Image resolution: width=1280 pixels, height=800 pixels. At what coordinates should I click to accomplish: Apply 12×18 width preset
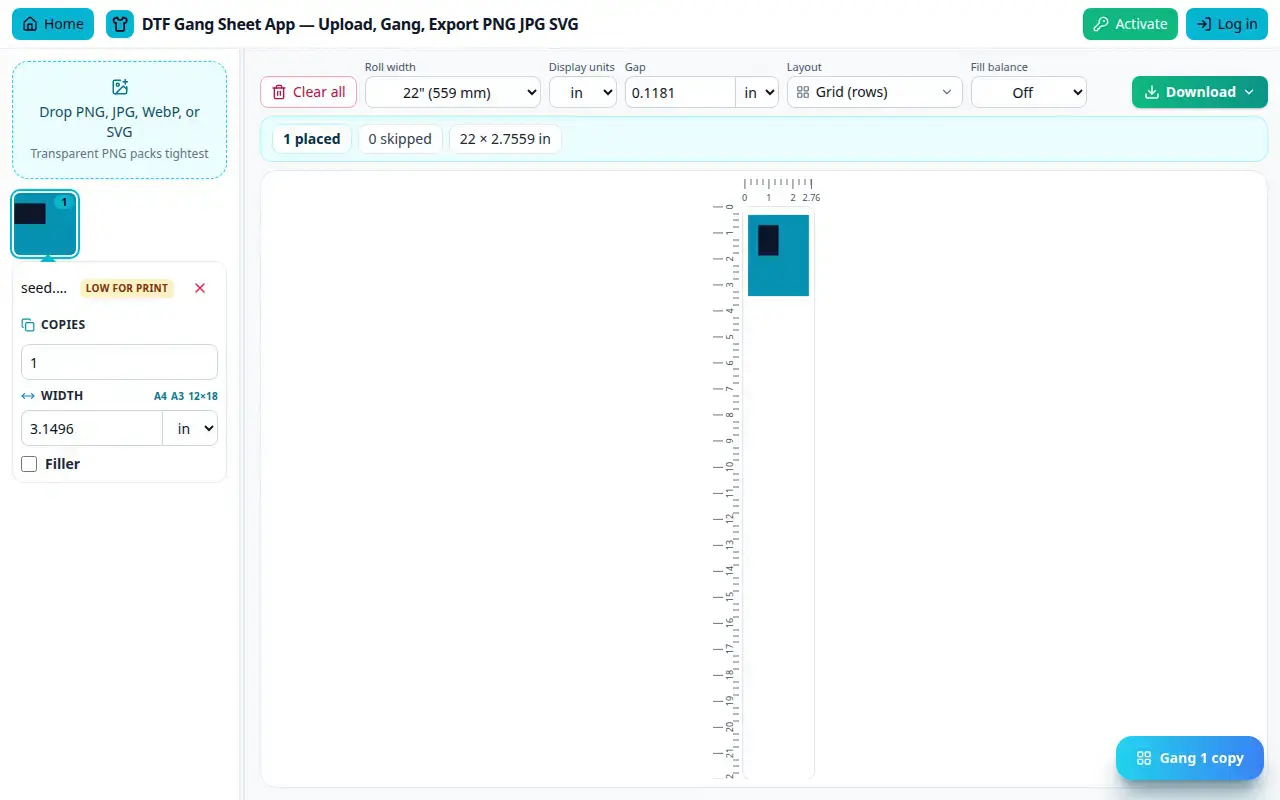203,396
